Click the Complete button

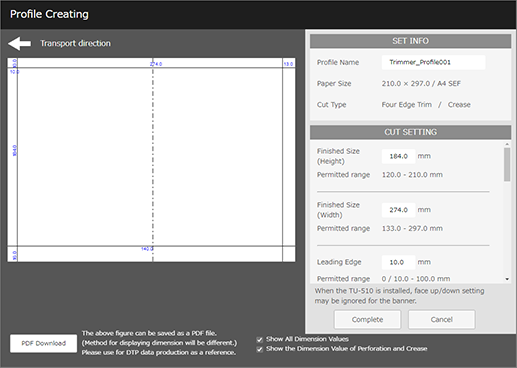(367, 319)
